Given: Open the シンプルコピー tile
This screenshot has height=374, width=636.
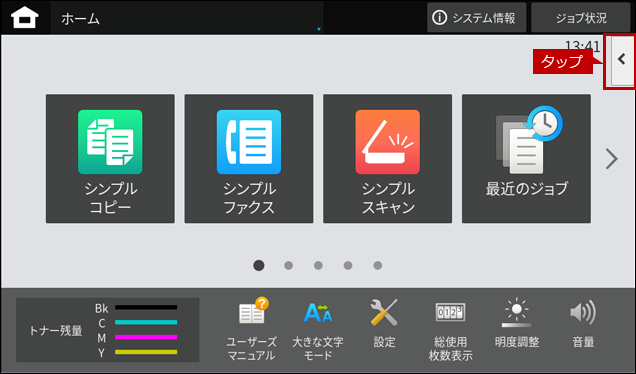Looking at the screenshot, I should (x=110, y=159).
